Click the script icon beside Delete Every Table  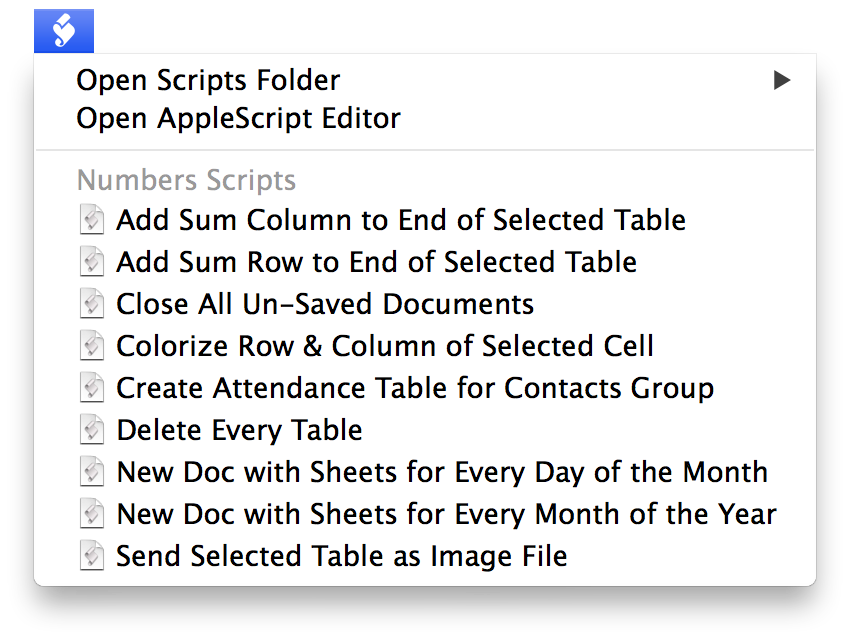[x=92, y=430]
